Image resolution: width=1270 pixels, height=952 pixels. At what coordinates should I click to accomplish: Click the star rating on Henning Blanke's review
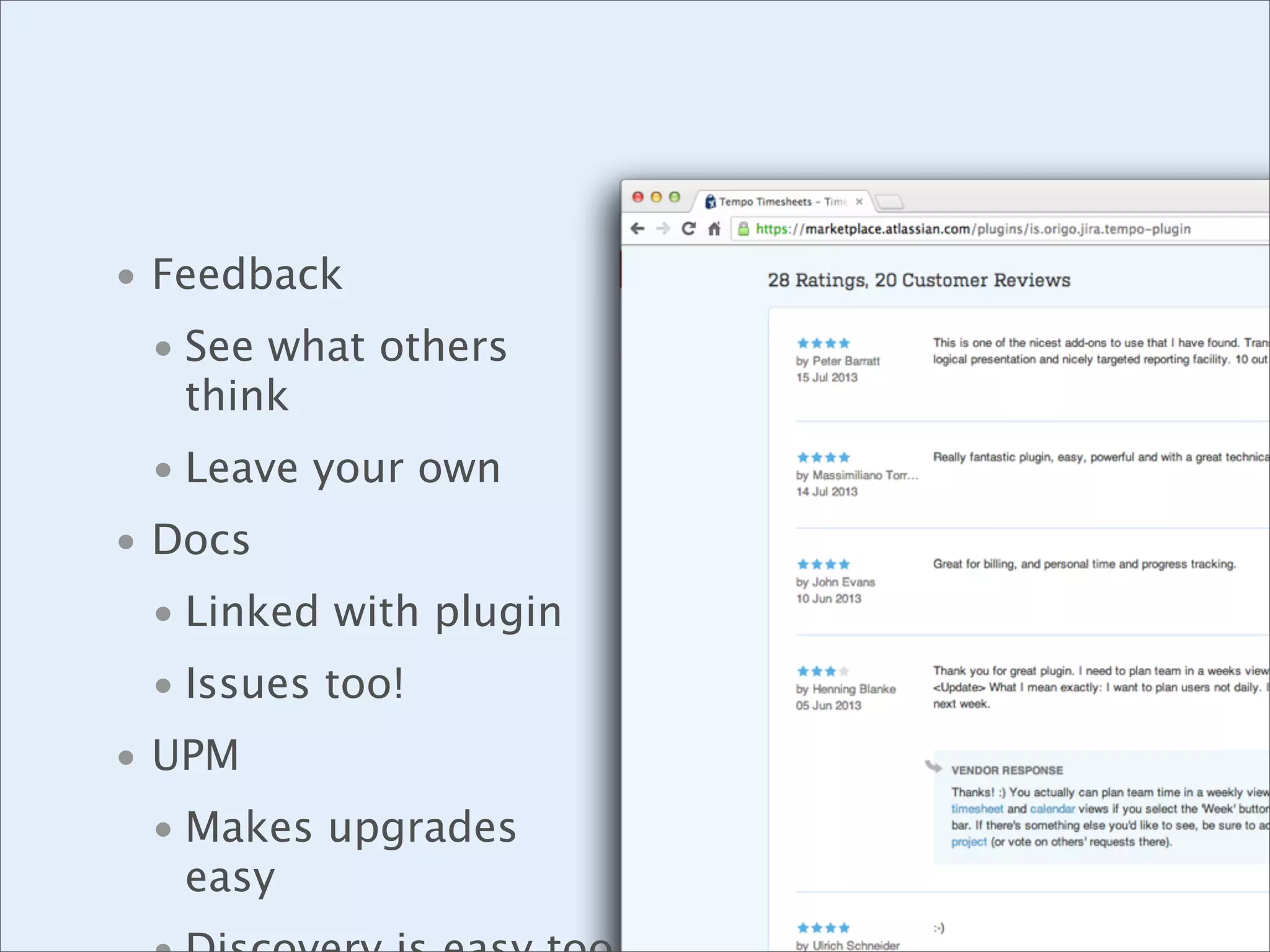823,671
